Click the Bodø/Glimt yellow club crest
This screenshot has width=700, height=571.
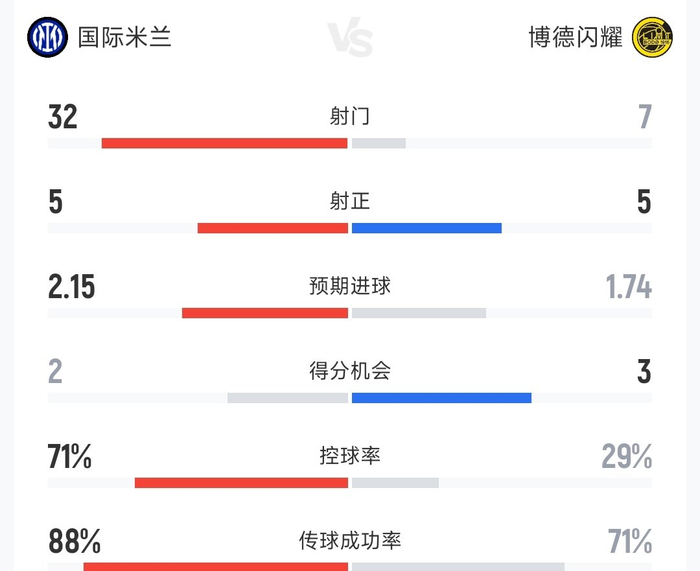[652, 38]
